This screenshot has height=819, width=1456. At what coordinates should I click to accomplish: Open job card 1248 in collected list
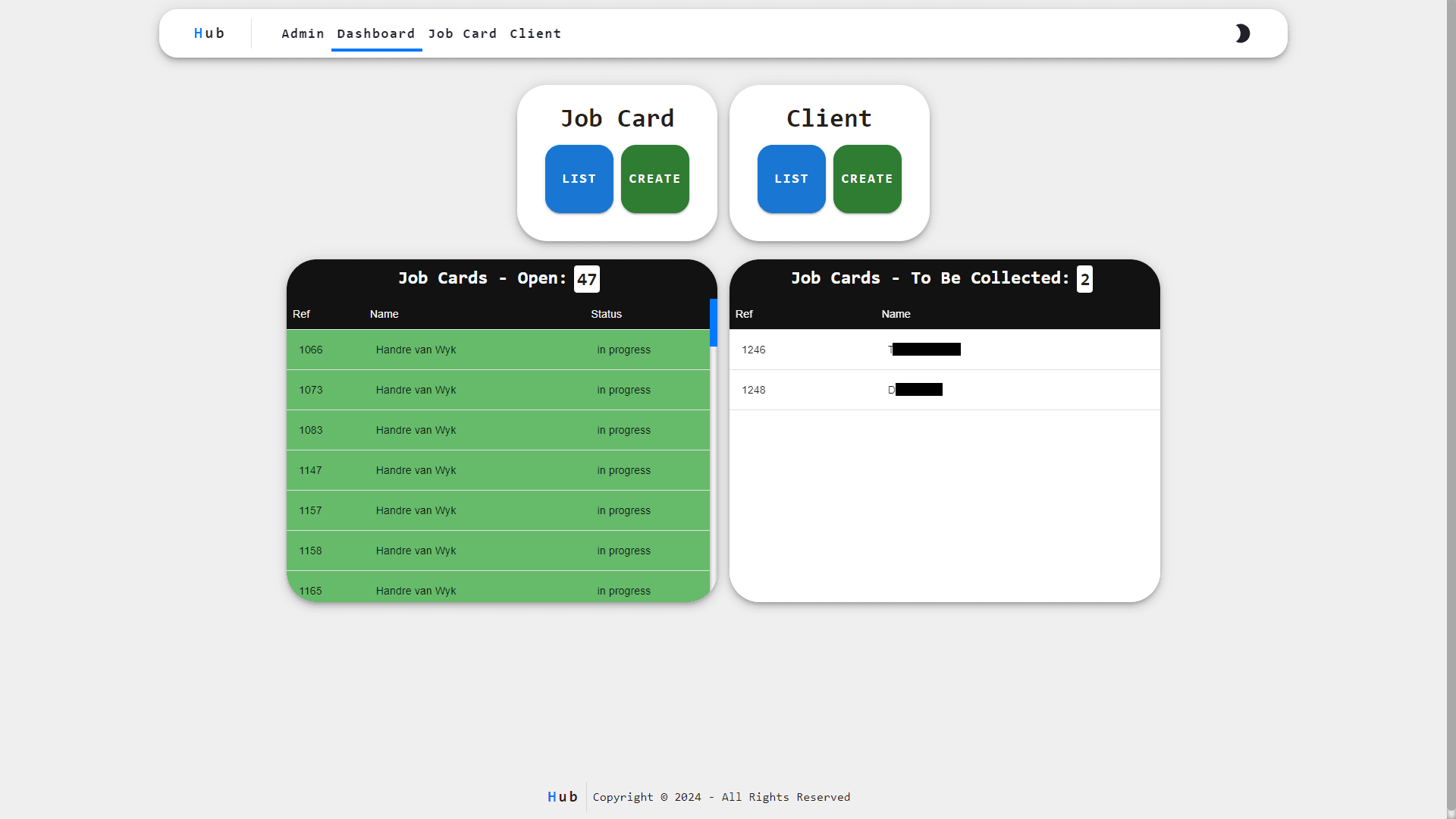click(x=943, y=390)
